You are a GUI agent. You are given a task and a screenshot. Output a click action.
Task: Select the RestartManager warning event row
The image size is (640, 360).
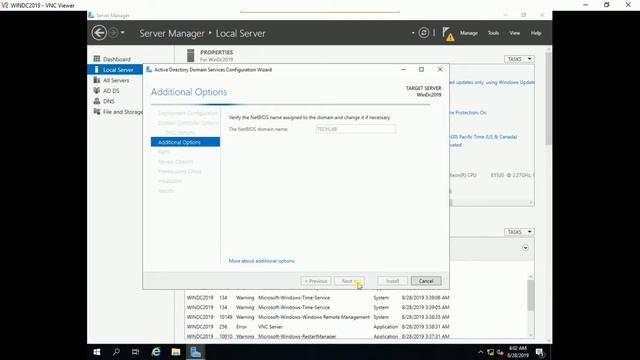[x=318, y=336]
